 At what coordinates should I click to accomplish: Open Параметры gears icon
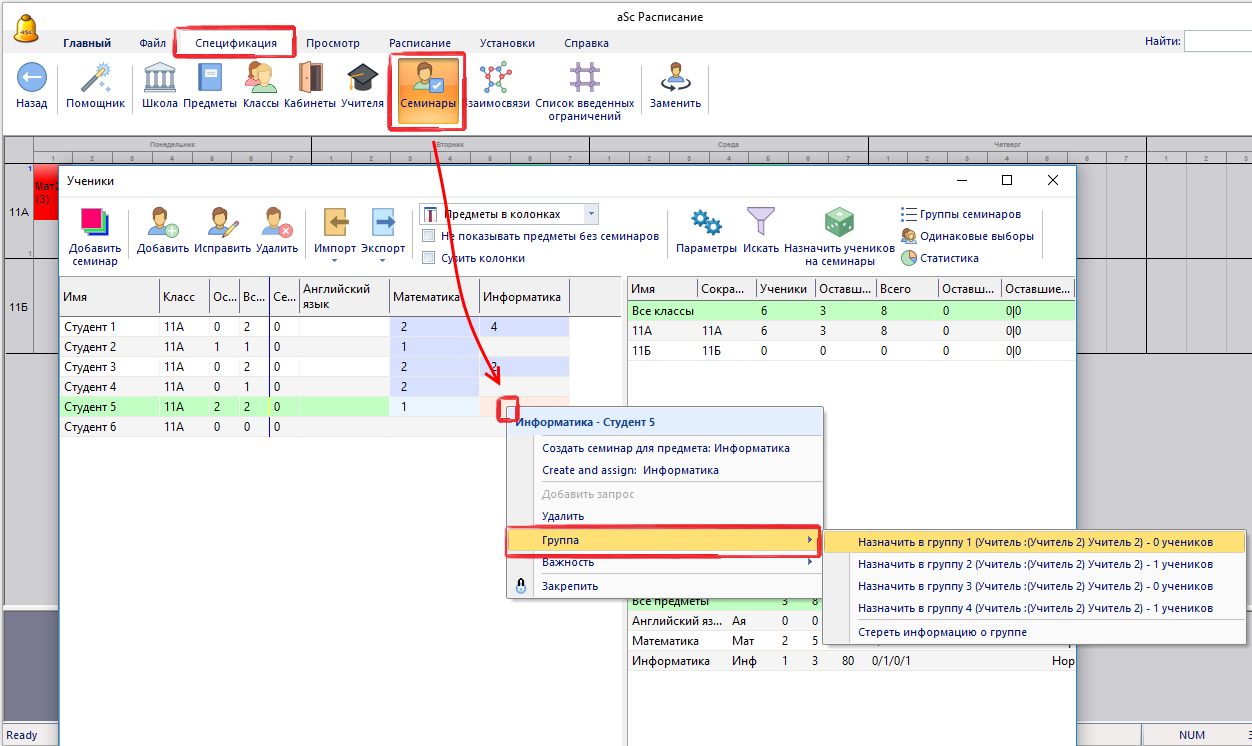[706, 223]
